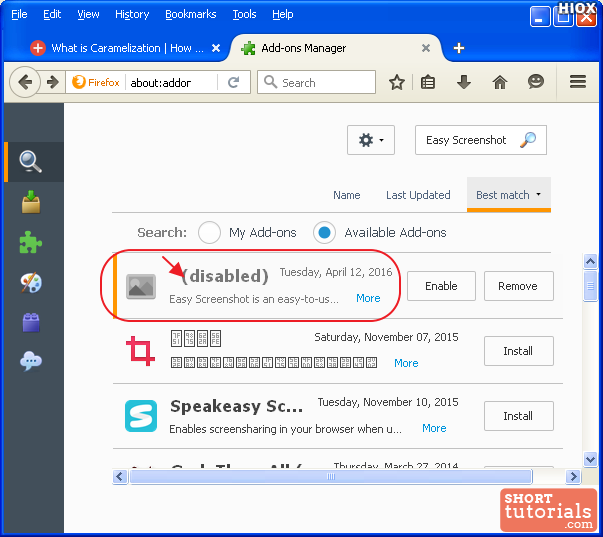
Task: Open the Appearance palette category
Action: click(x=31, y=283)
